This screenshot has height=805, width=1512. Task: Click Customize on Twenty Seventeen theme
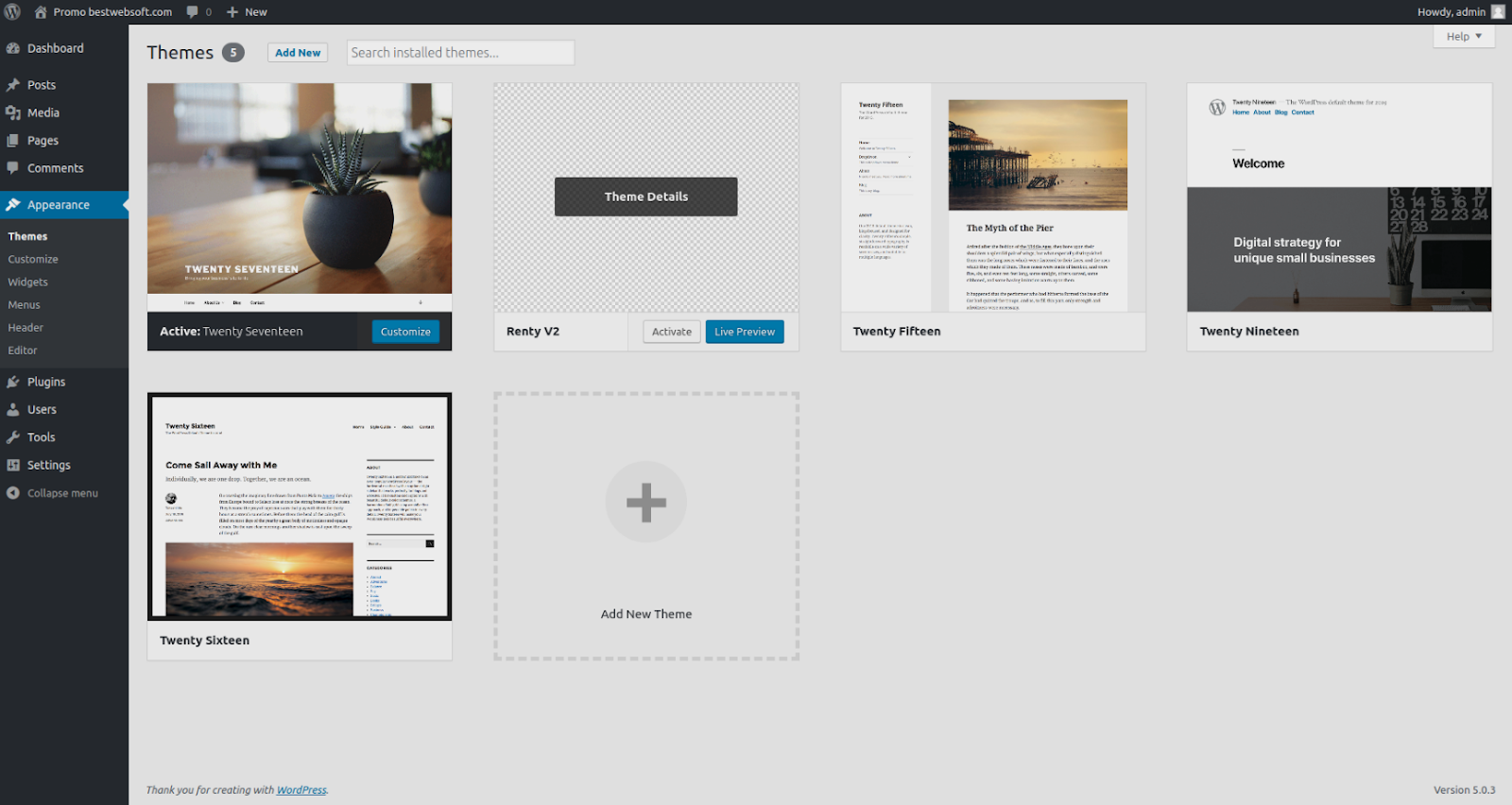[x=405, y=332]
